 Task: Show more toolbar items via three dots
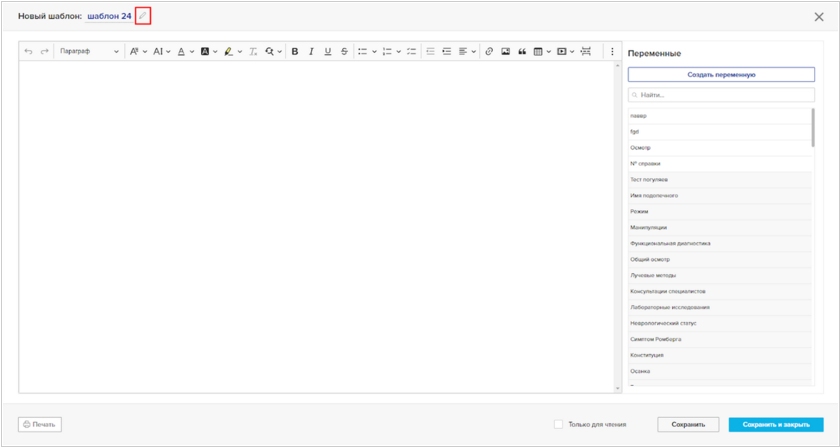(x=612, y=51)
